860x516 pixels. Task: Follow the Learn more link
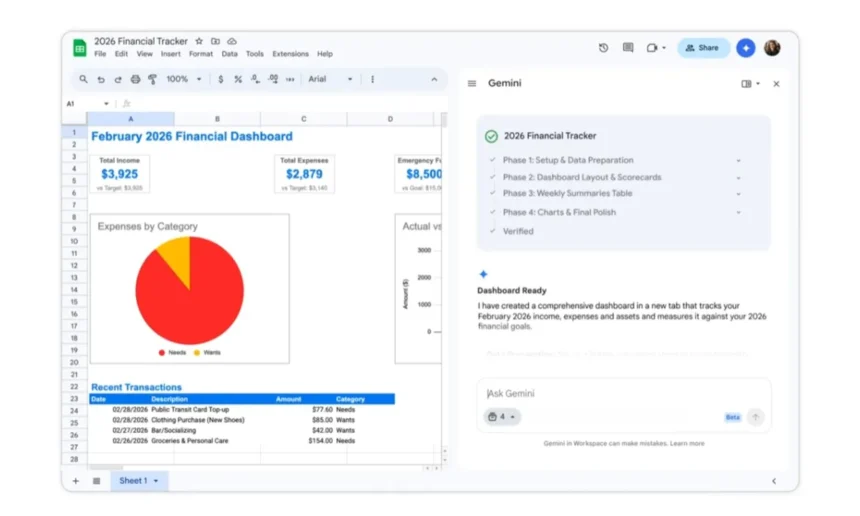tap(687, 443)
